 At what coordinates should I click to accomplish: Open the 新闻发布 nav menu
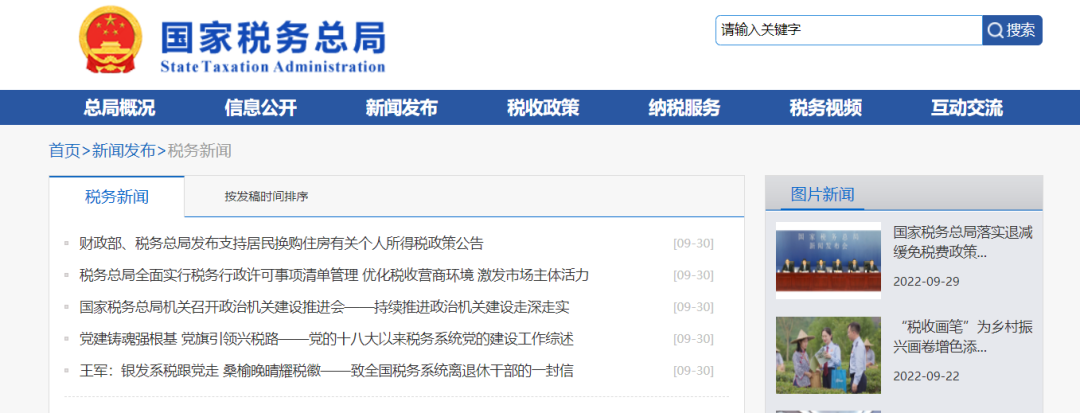click(402, 108)
